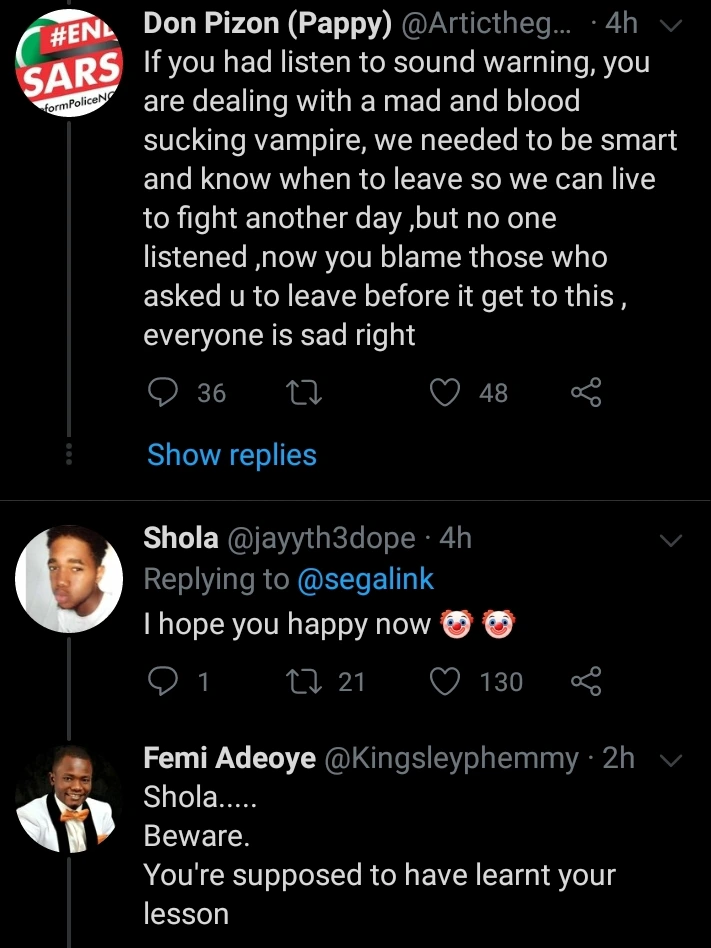This screenshot has width=711, height=948.
Task: Reply to Don Pizon's tweet
Action: [163, 394]
